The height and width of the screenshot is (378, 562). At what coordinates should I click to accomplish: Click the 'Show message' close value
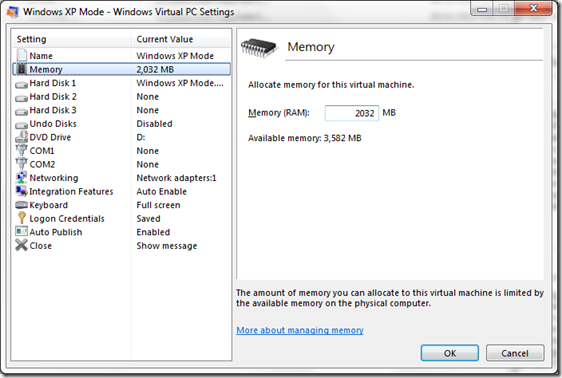pyautogui.click(x=167, y=246)
